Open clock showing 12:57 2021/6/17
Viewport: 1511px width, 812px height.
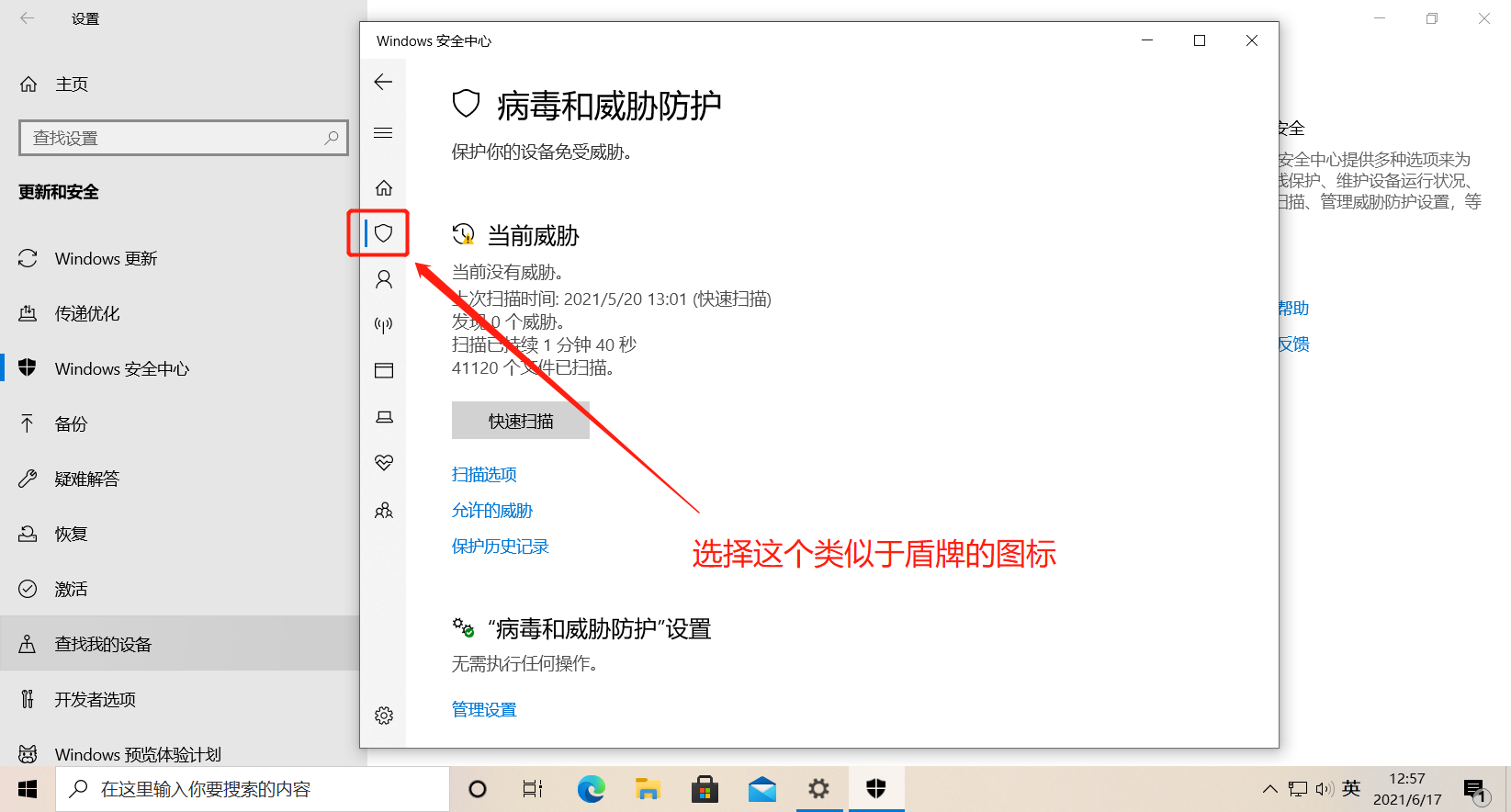[x=1407, y=789]
